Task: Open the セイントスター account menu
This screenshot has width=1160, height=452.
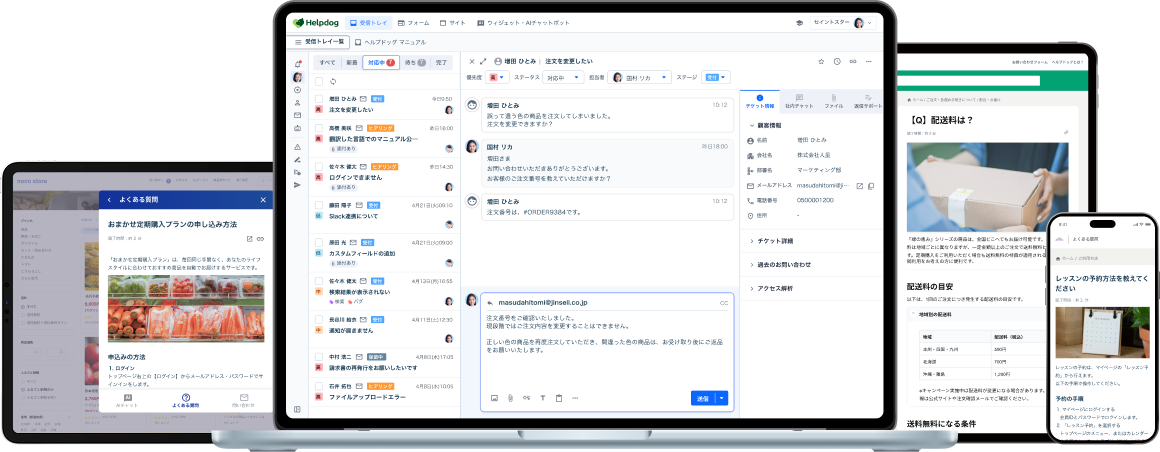Action: [844, 23]
